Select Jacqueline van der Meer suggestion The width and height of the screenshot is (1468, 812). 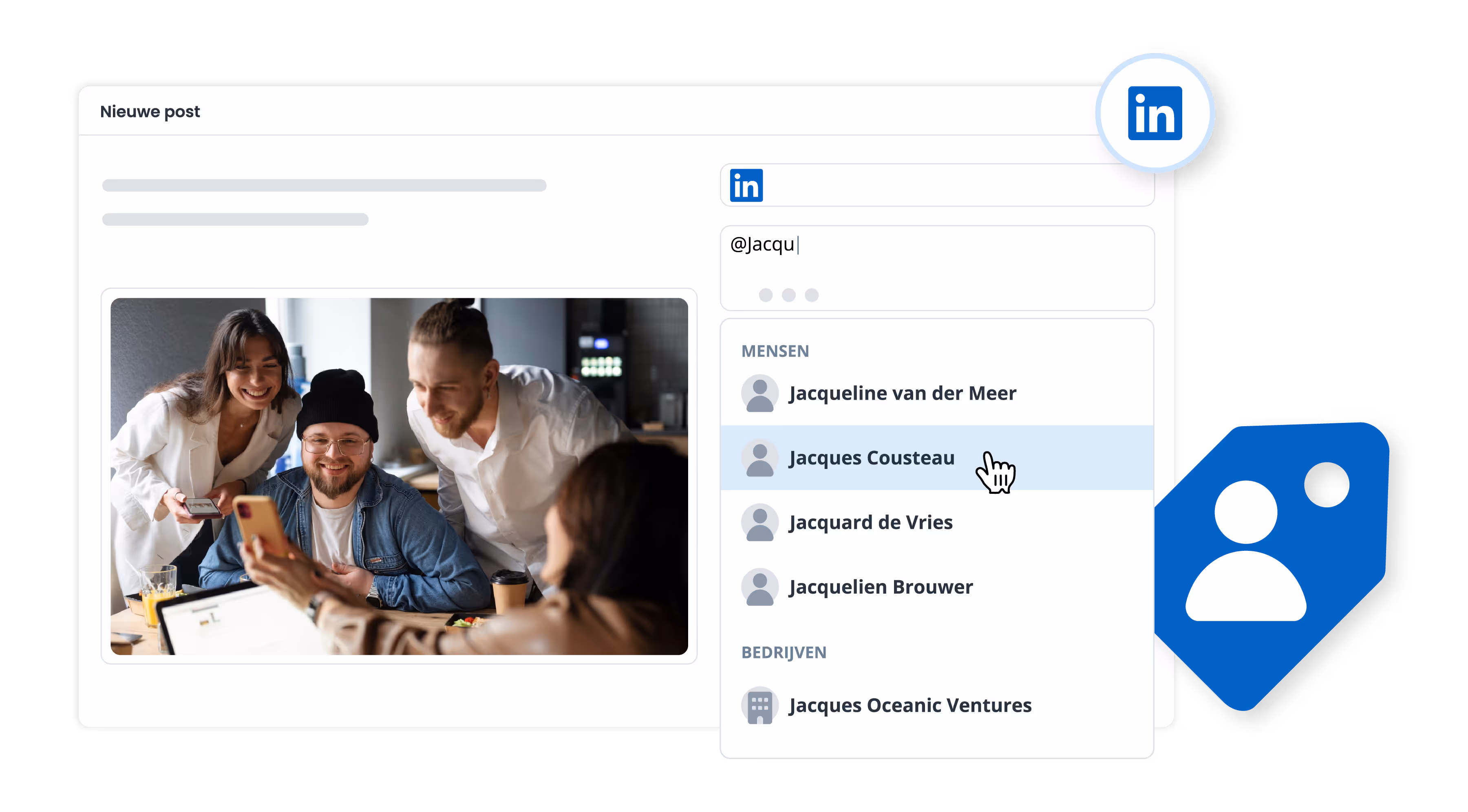pyautogui.click(x=937, y=393)
